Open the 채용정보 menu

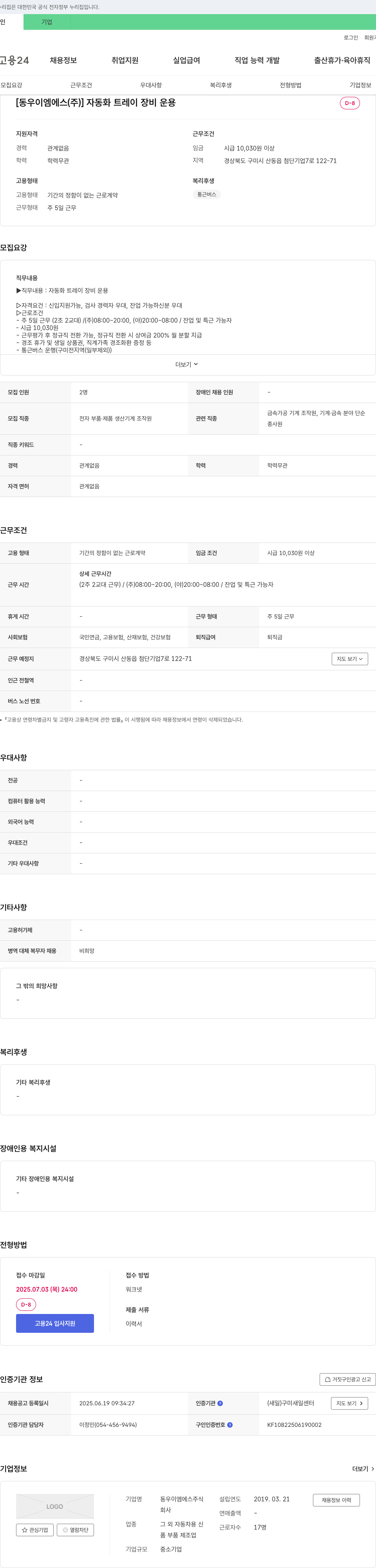[63, 60]
